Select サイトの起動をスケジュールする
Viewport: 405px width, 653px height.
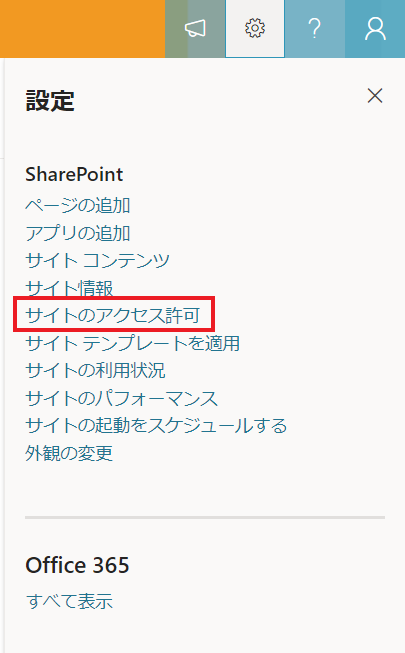(156, 426)
